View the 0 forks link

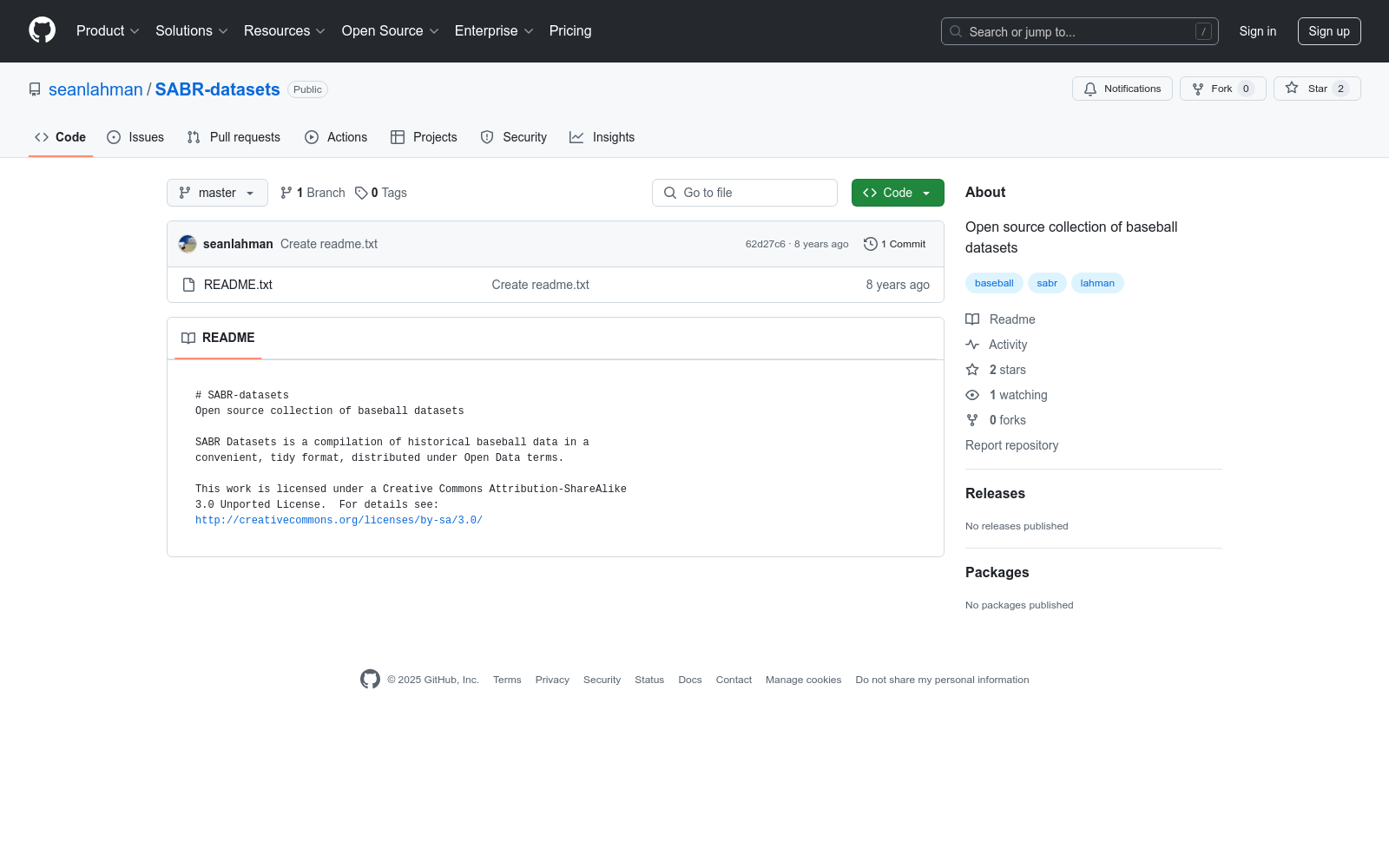tap(996, 420)
